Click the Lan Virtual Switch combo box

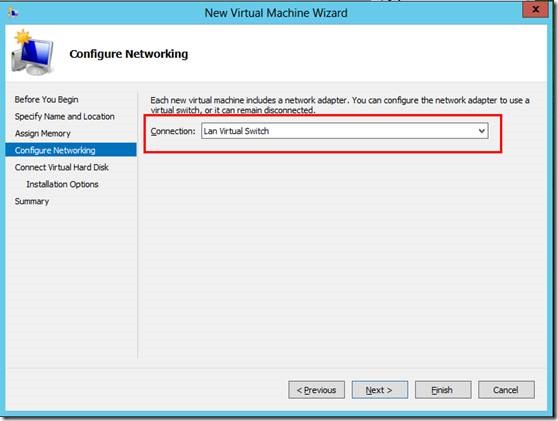[344, 131]
